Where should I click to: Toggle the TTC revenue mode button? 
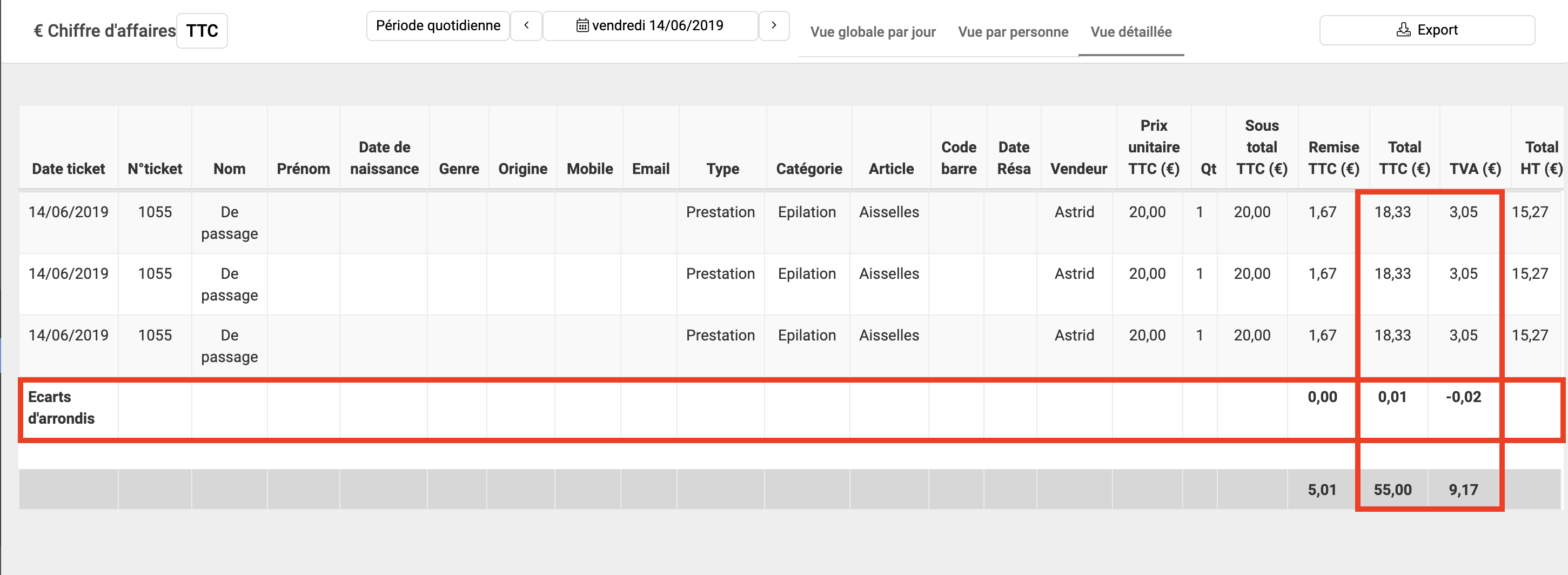[x=202, y=31]
